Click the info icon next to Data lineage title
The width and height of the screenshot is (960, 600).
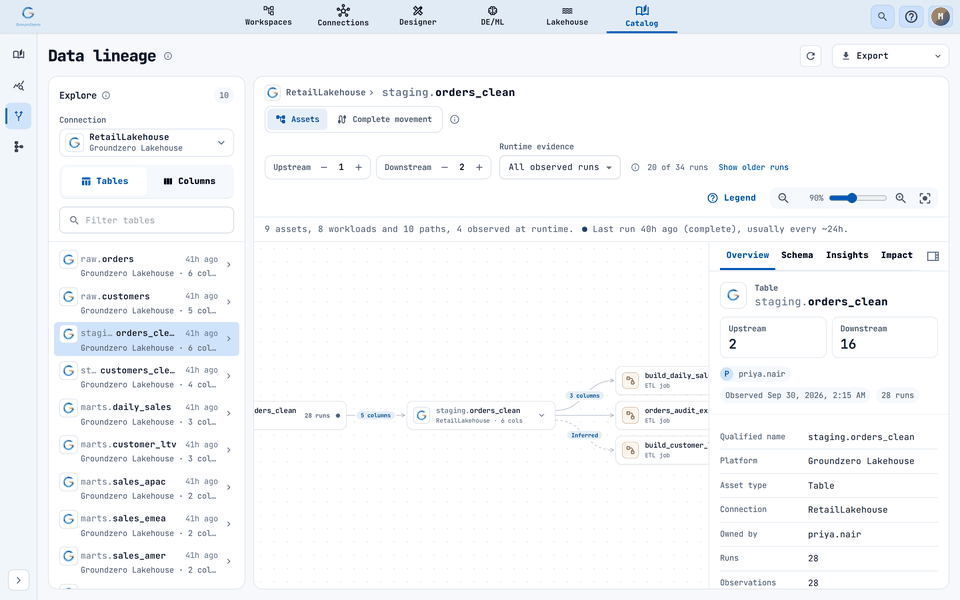pos(168,56)
